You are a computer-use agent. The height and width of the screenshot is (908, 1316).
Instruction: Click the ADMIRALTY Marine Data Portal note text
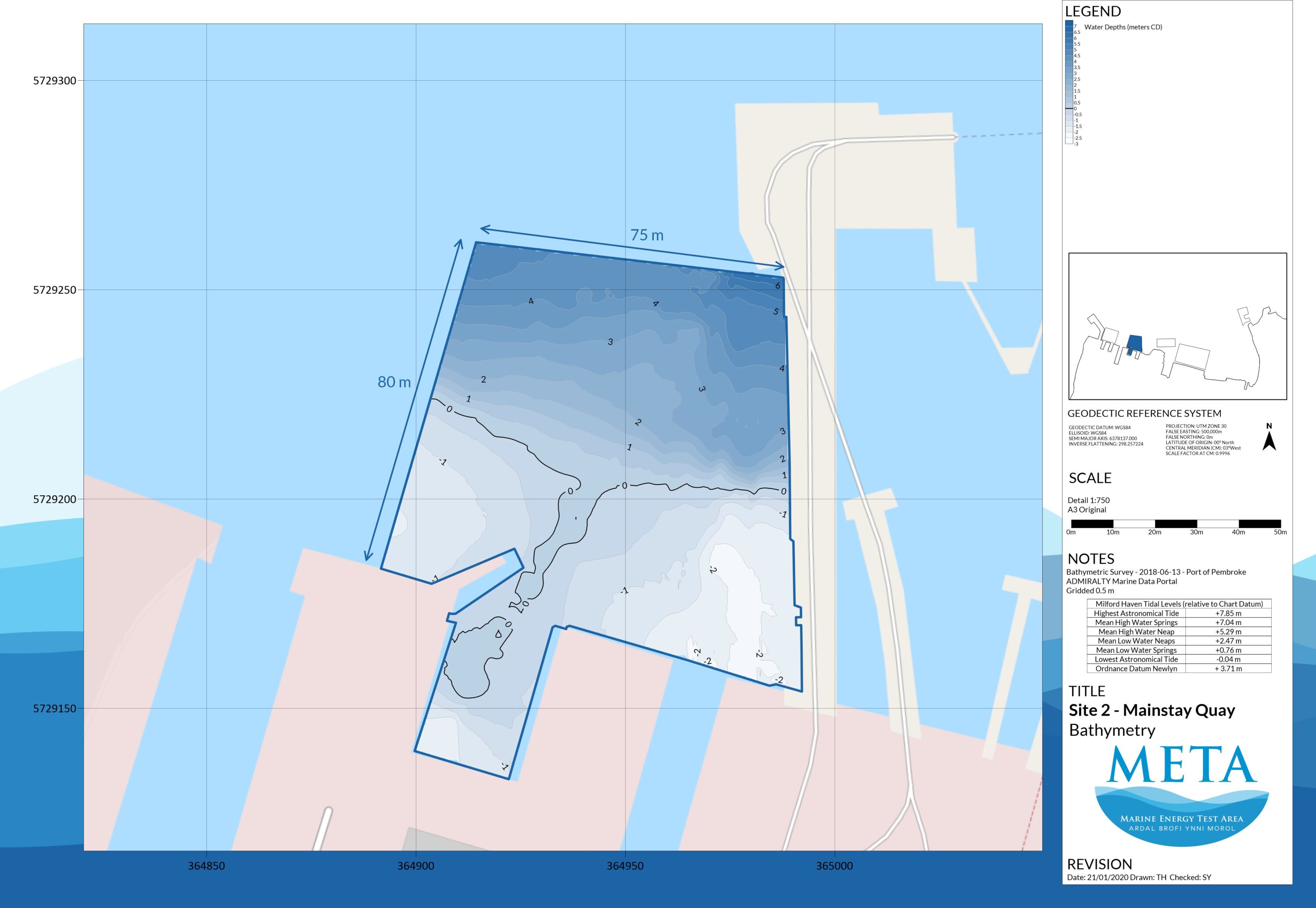click(1121, 581)
